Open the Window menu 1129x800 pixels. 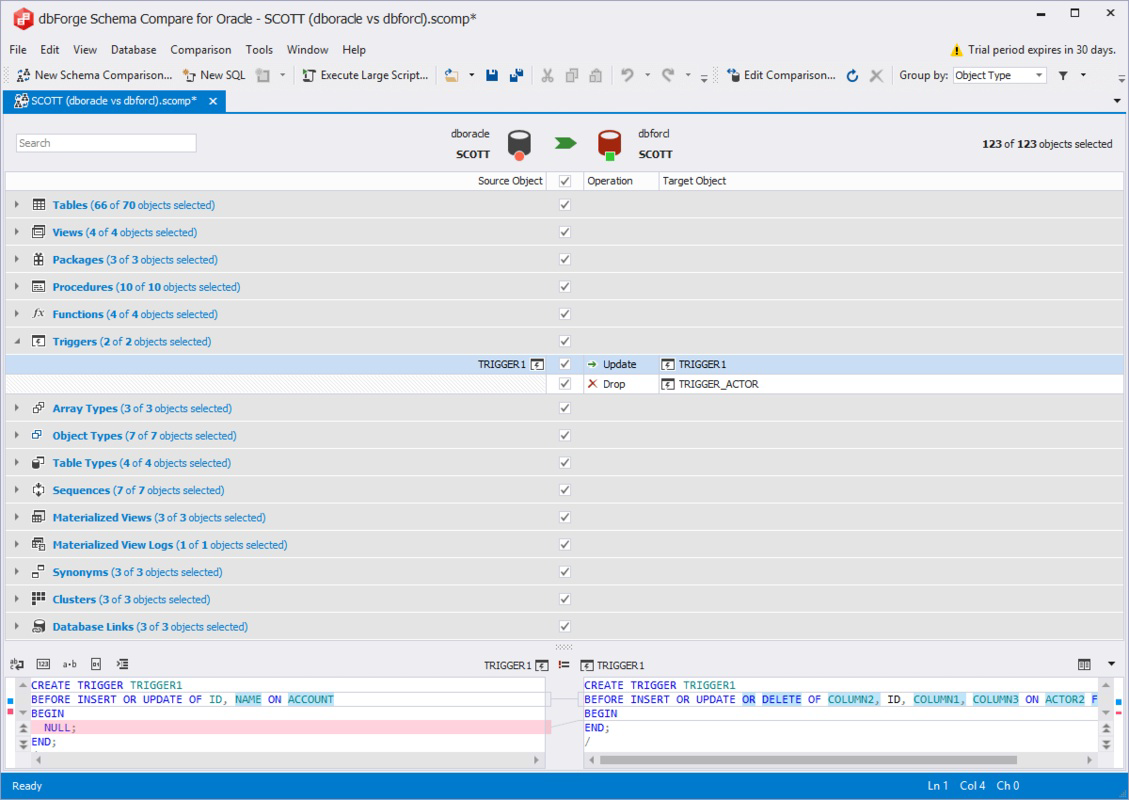[307, 50]
